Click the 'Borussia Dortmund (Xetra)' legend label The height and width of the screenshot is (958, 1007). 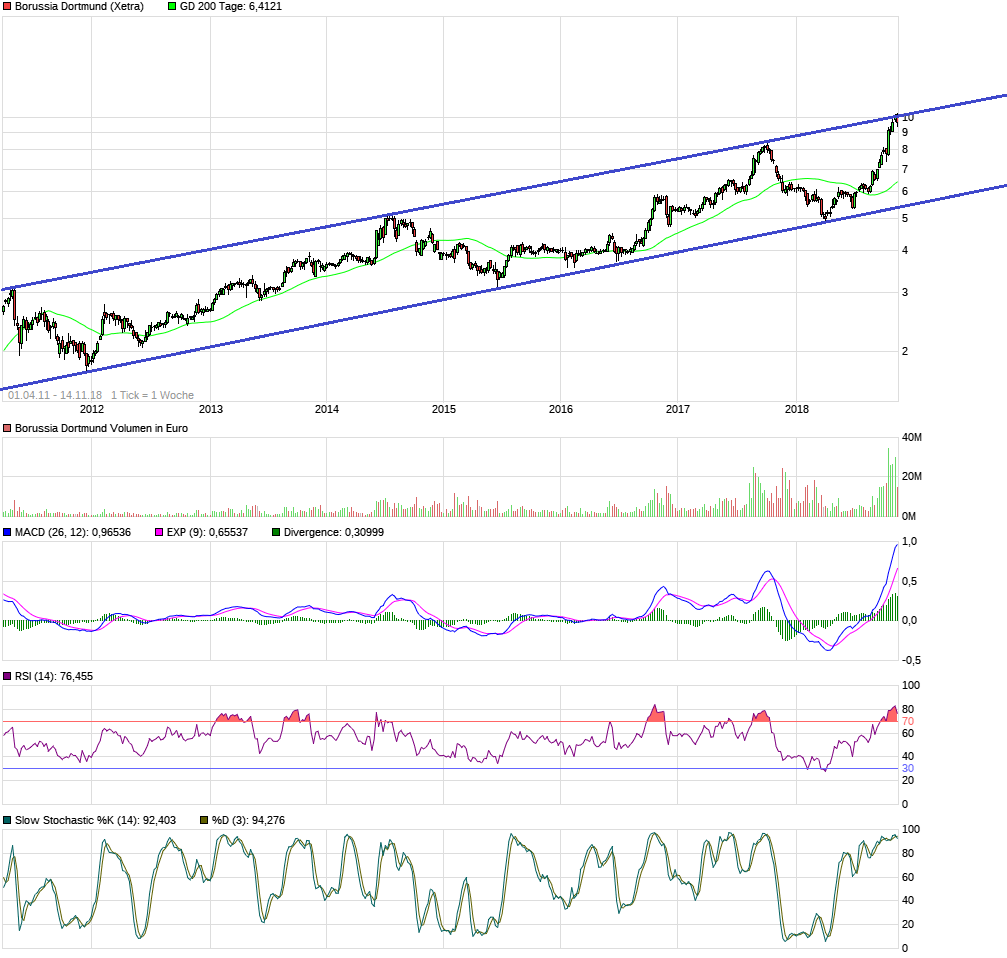(x=79, y=6)
